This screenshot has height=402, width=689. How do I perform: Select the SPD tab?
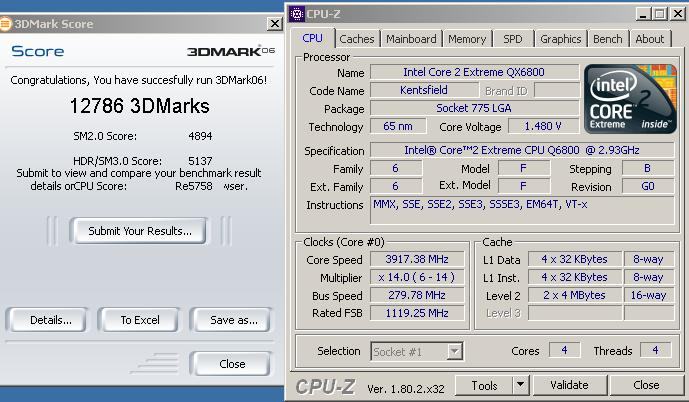point(513,39)
